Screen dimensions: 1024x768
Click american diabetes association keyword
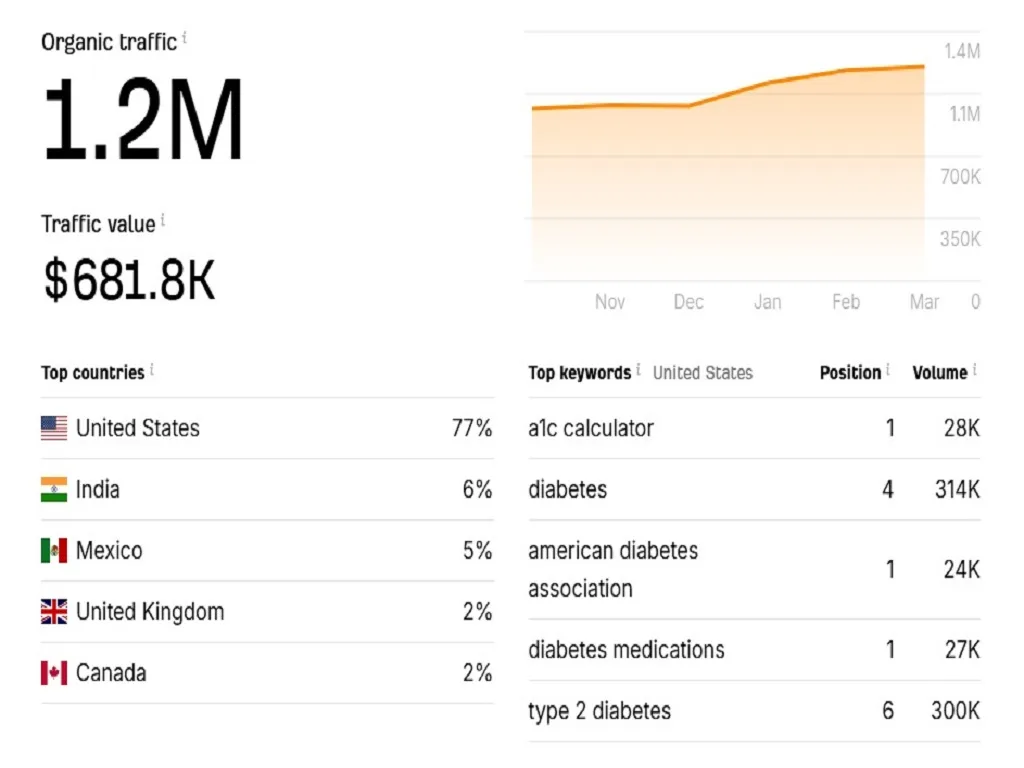coord(612,569)
